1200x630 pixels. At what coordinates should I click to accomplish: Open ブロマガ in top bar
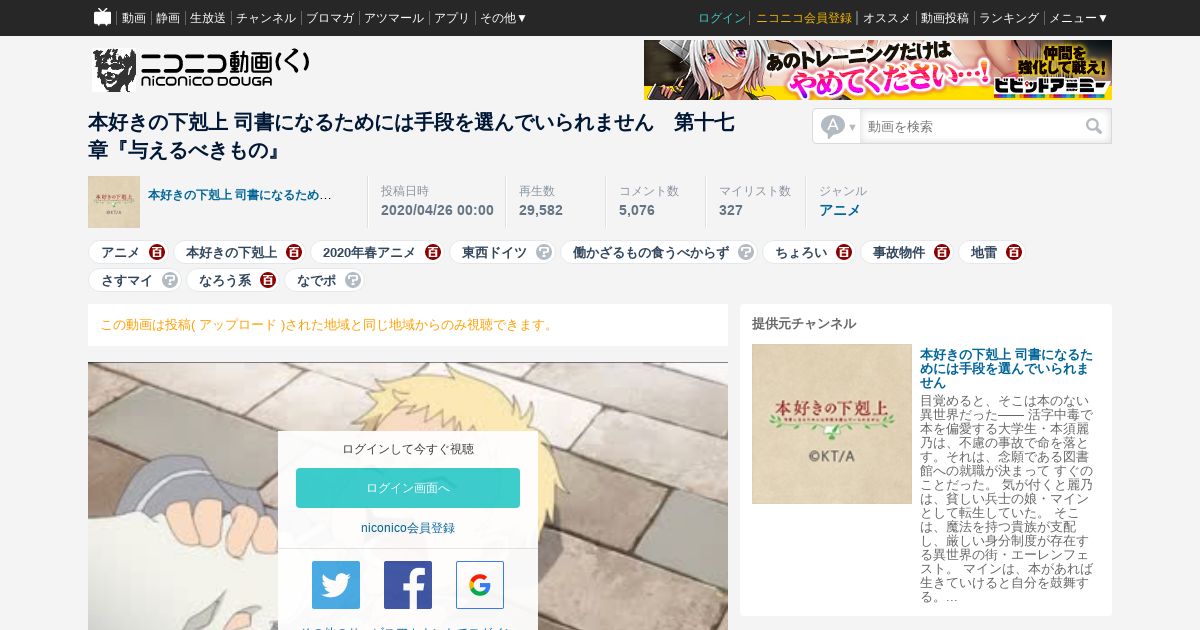pos(330,18)
